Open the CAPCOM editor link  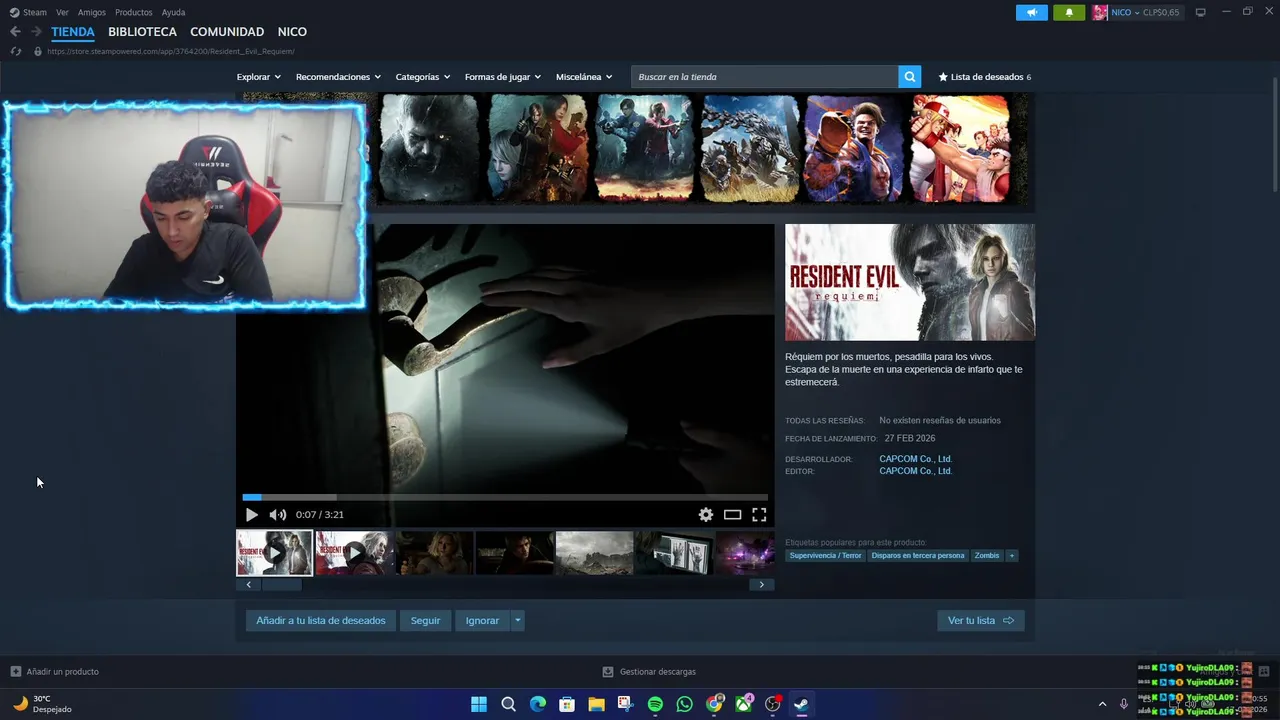pyautogui.click(x=915, y=471)
